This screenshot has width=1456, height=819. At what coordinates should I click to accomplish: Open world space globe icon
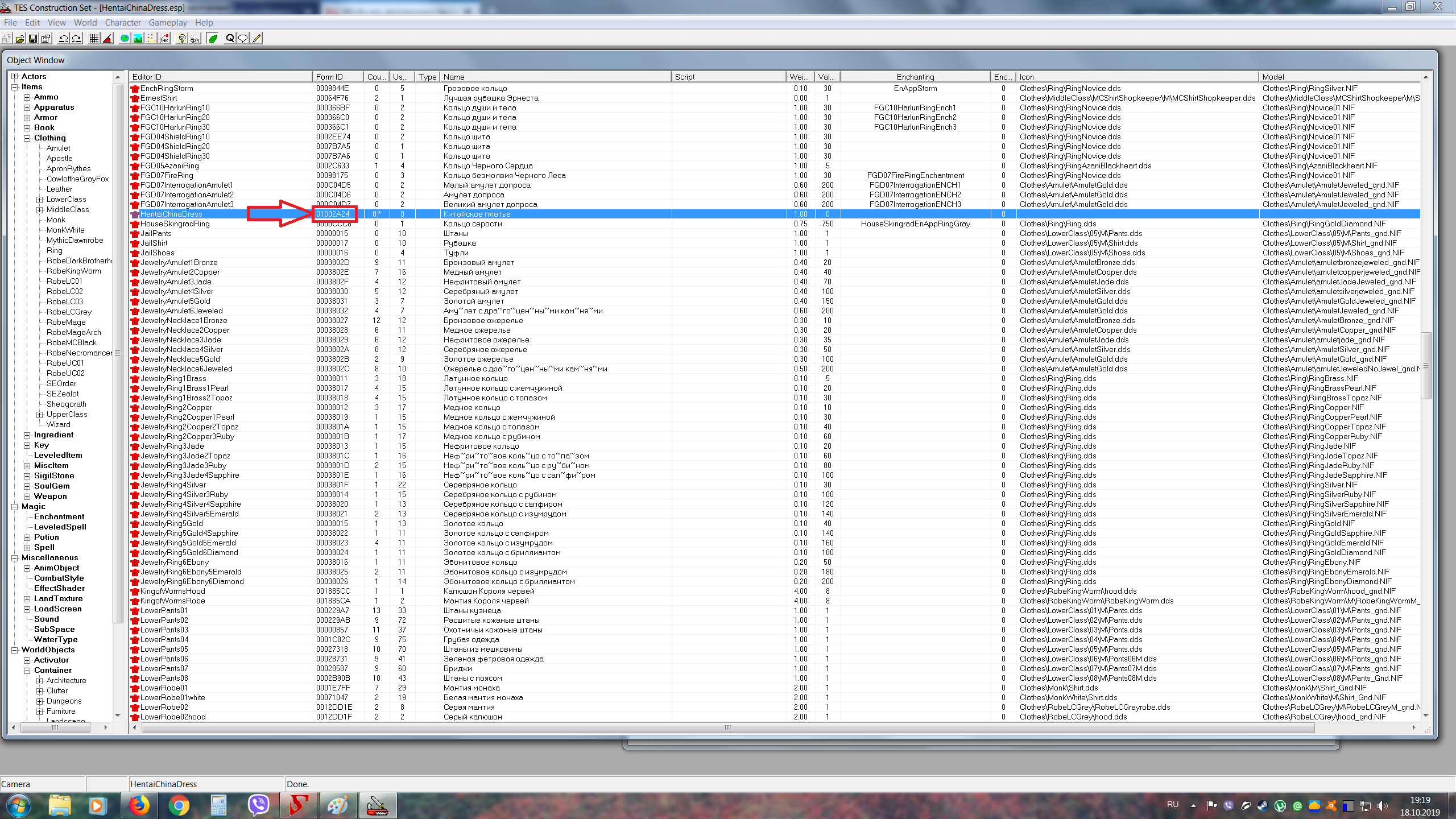(125, 39)
